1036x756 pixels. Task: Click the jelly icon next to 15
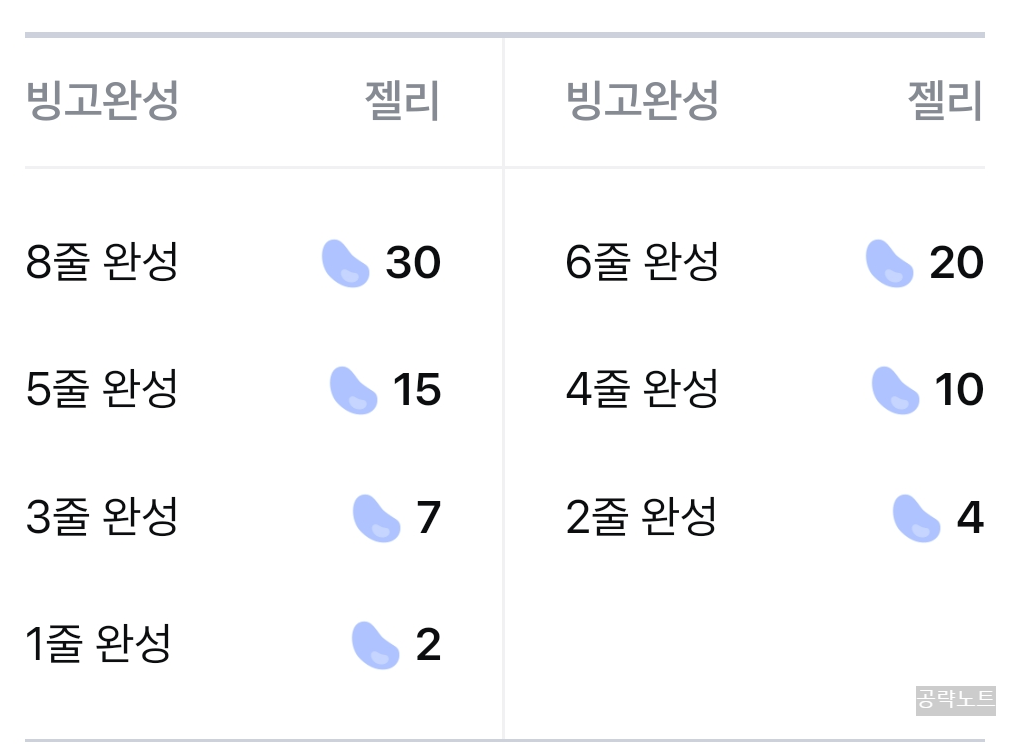coord(353,390)
